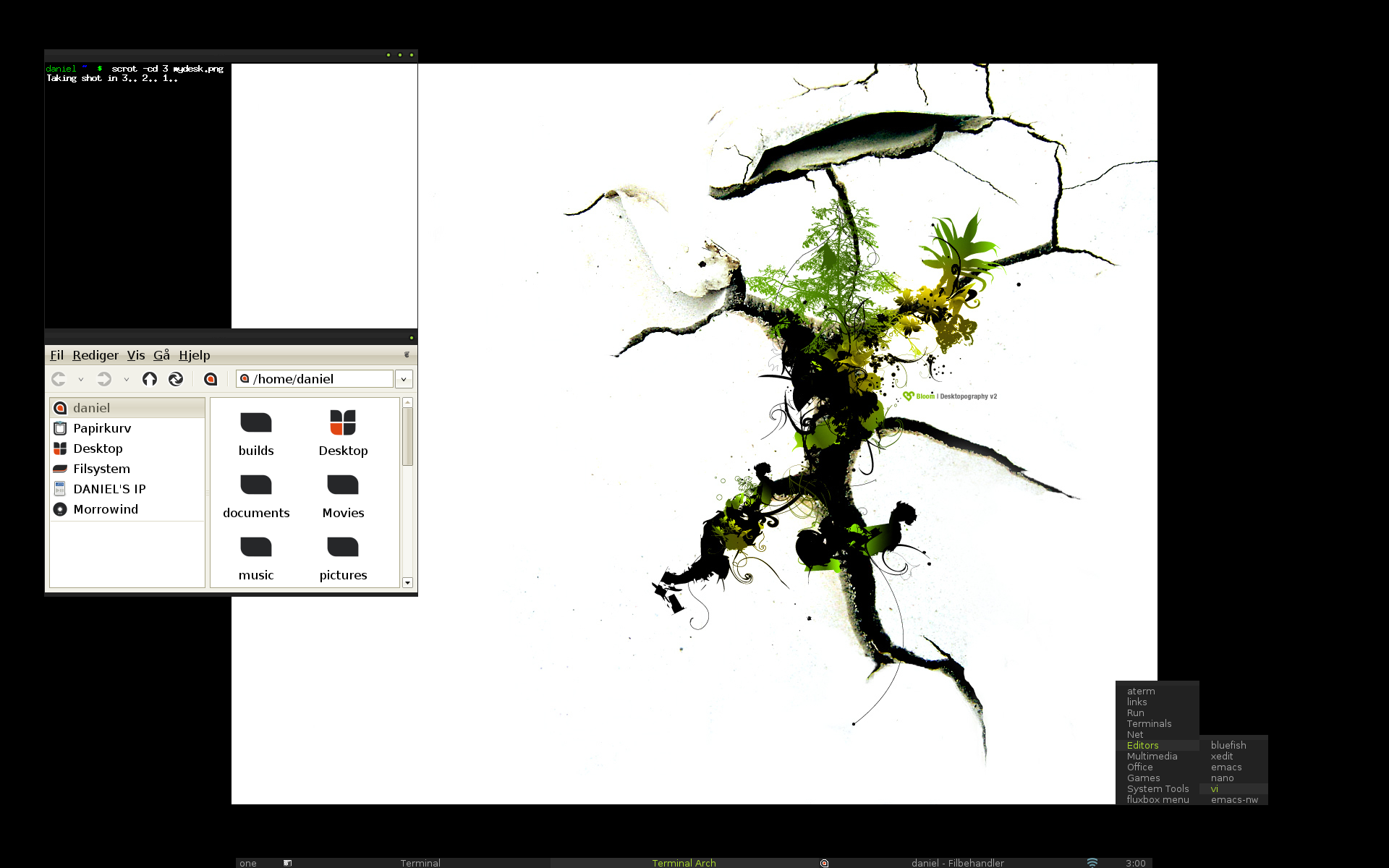Open the fluxbox menu submenu
The image size is (1389, 868).
tap(1157, 800)
